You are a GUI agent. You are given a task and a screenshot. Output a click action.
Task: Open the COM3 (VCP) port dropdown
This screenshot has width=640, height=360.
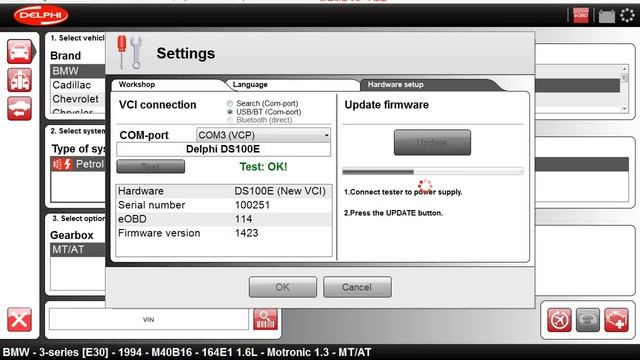pyautogui.click(x=263, y=135)
